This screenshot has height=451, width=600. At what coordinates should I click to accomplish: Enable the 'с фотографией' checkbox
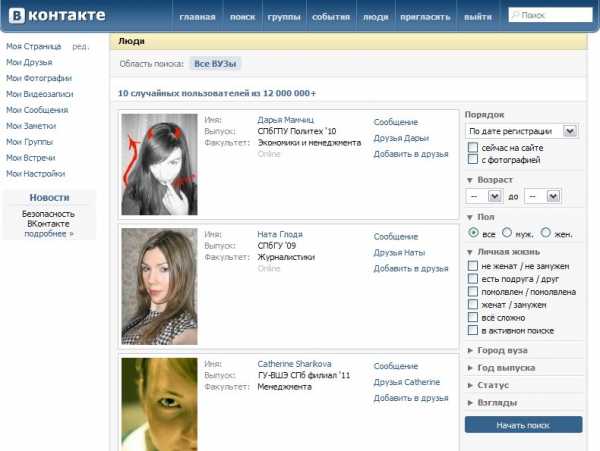tap(473, 159)
